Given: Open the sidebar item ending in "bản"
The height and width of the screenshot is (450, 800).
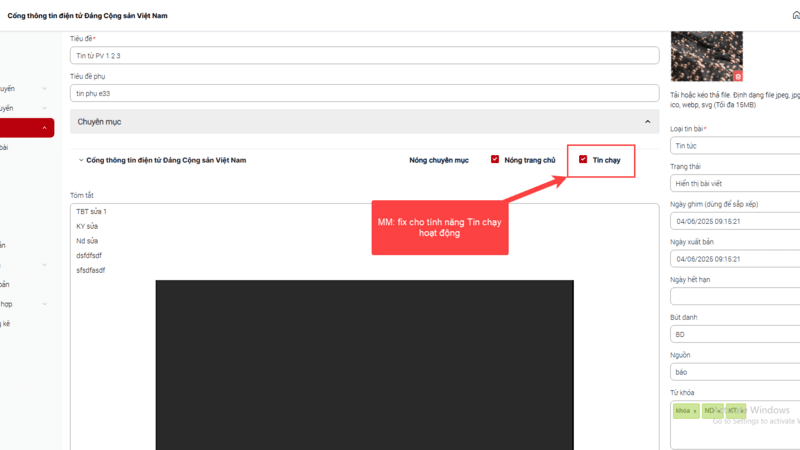Looking at the screenshot, I should (x=5, y=284).
